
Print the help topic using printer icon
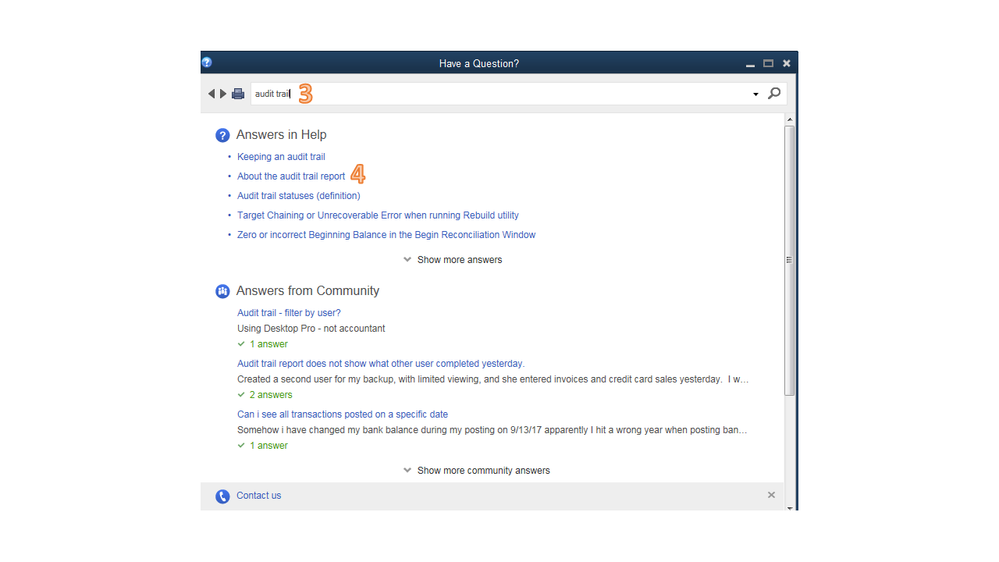(x=238, y=94)
